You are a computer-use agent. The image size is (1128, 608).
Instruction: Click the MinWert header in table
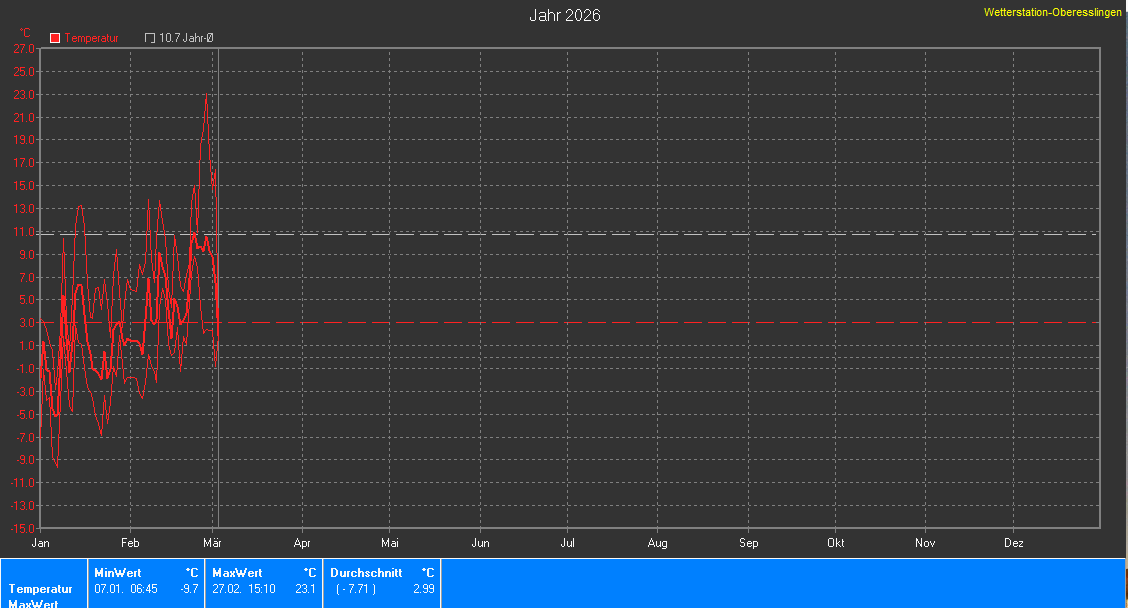[117, 573]
